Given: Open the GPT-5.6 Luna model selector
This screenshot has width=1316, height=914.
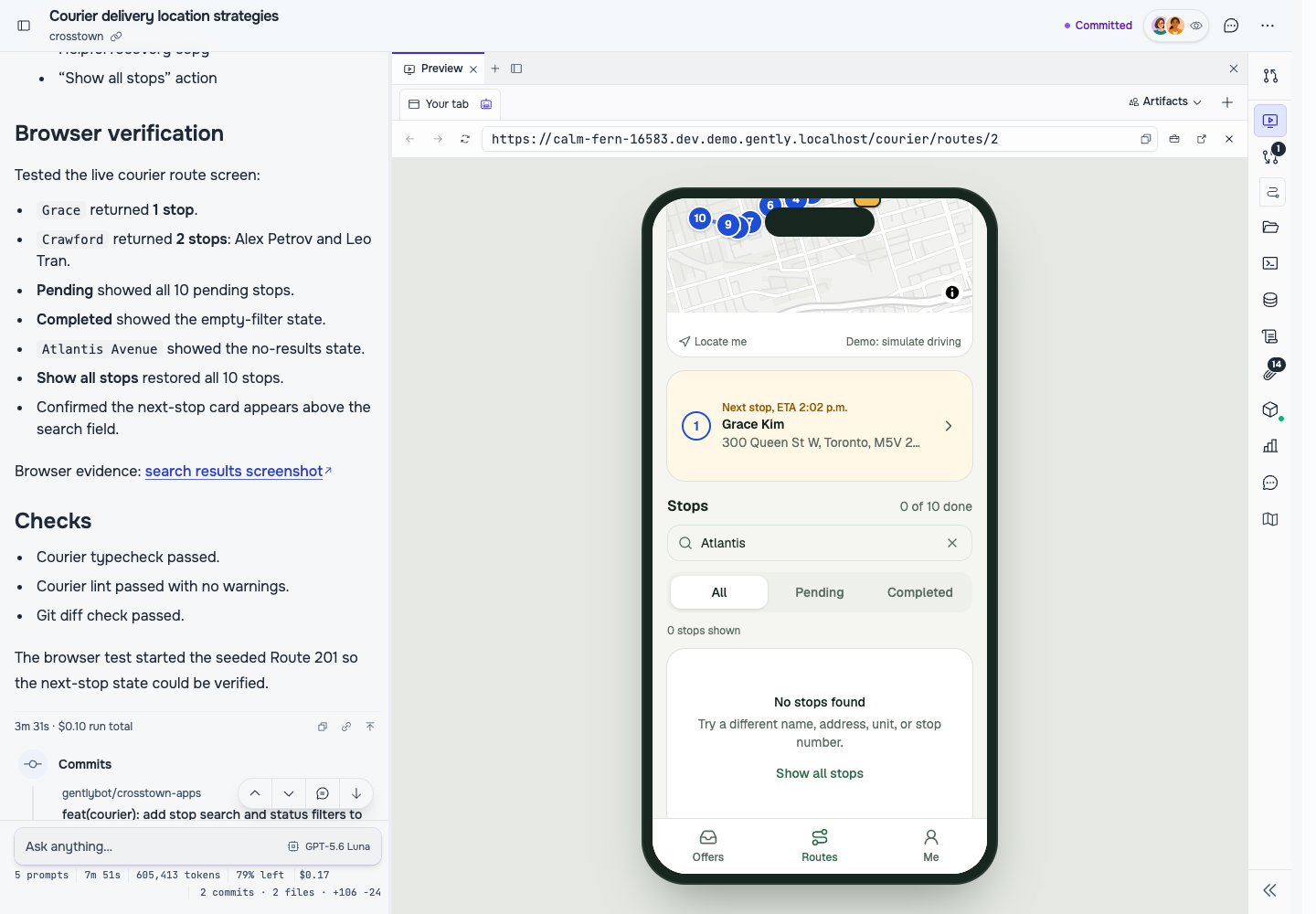Looking at the screenshot, I should click(x=329, y=846).
